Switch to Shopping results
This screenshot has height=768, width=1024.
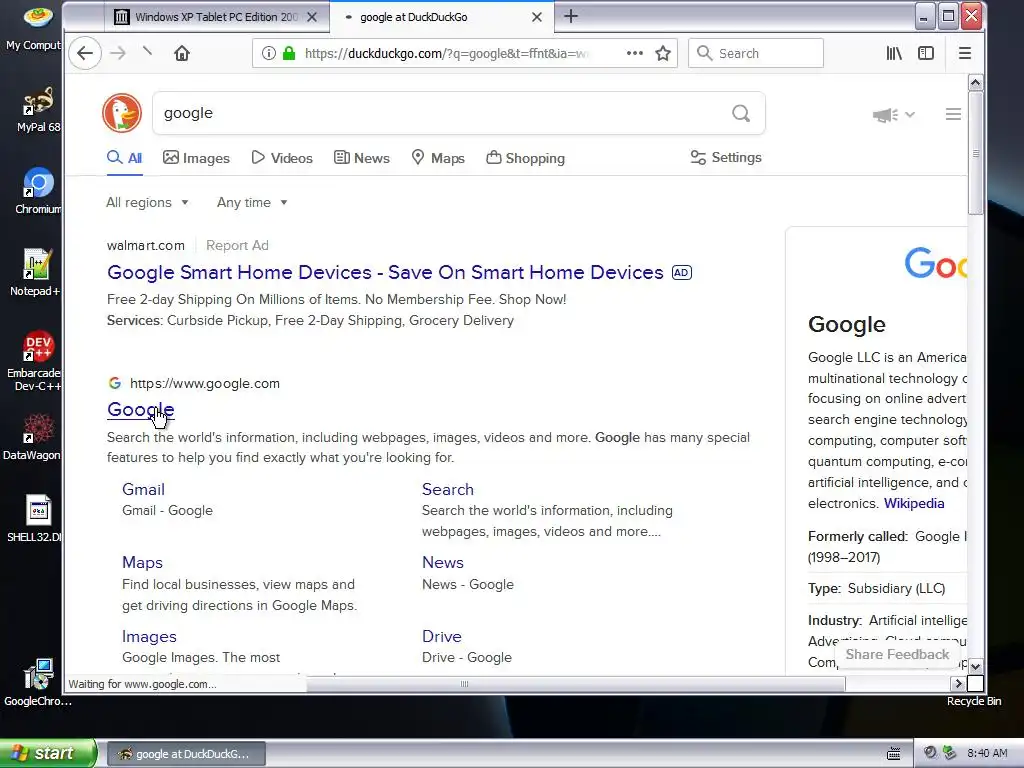tap(526, 158)
